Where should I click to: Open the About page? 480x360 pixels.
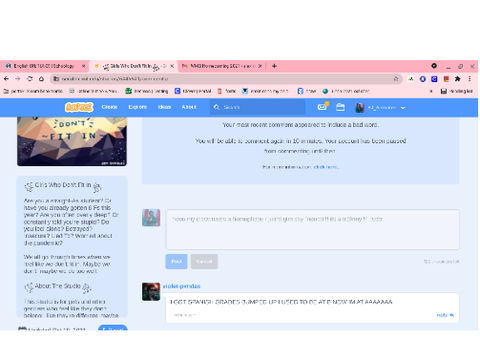pyautogui.click(x=189, y=107)
